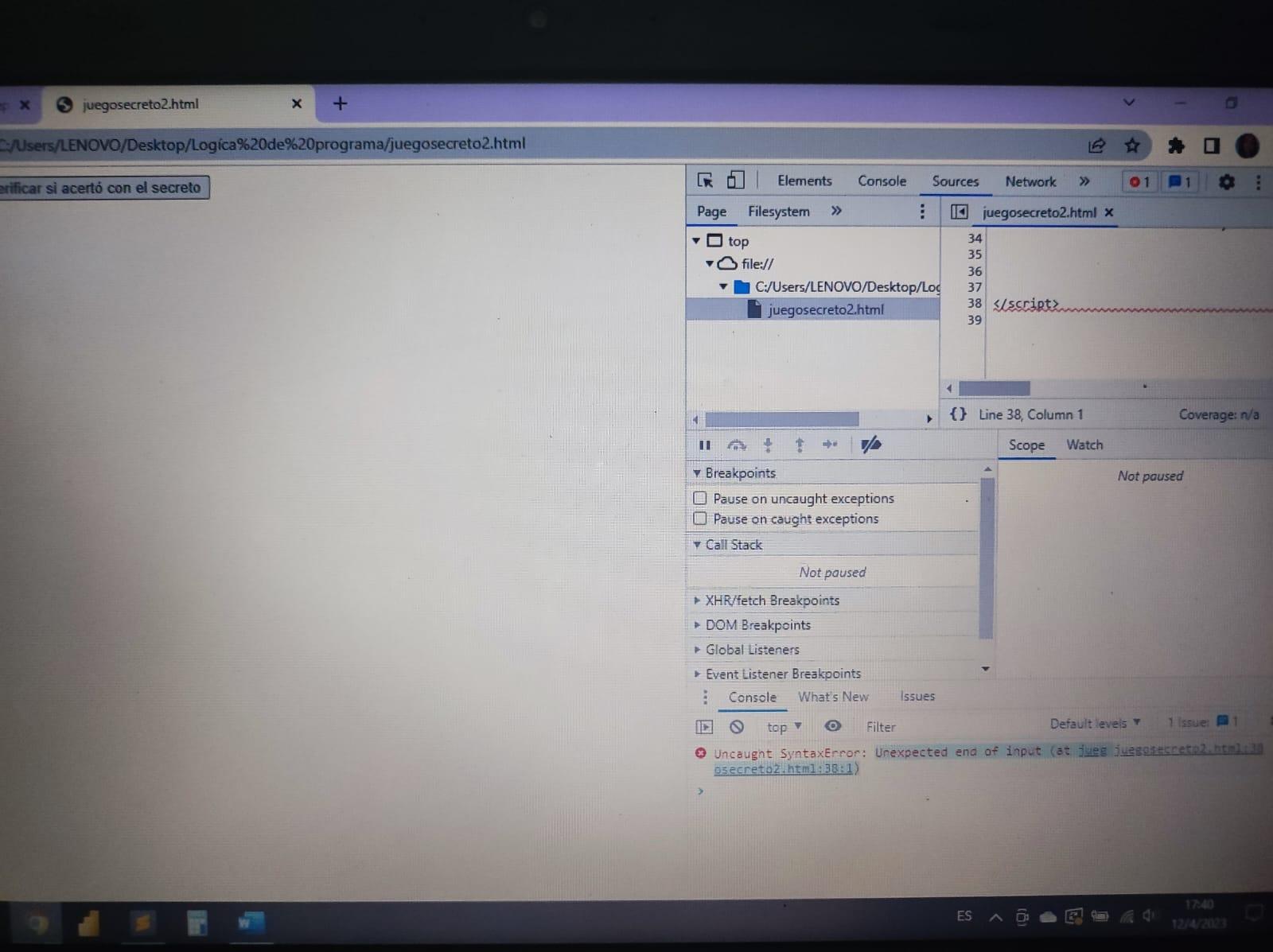
Task: Open the Chrome profile avatar
Action: click(x=1247, y=145)
